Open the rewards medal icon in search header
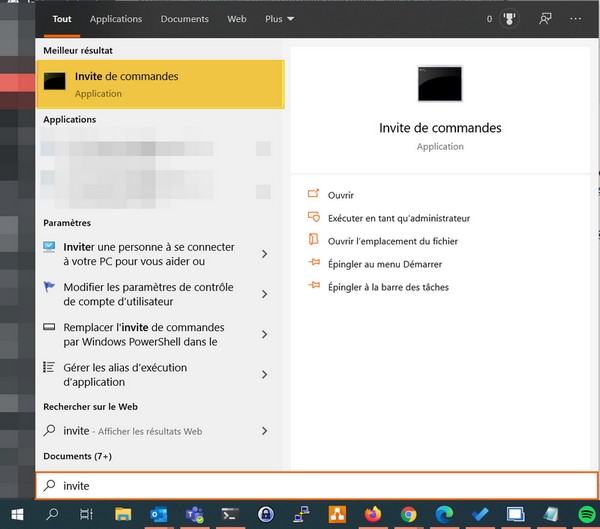The width and height of the screenshot is (600, 529). click(508, 19)
